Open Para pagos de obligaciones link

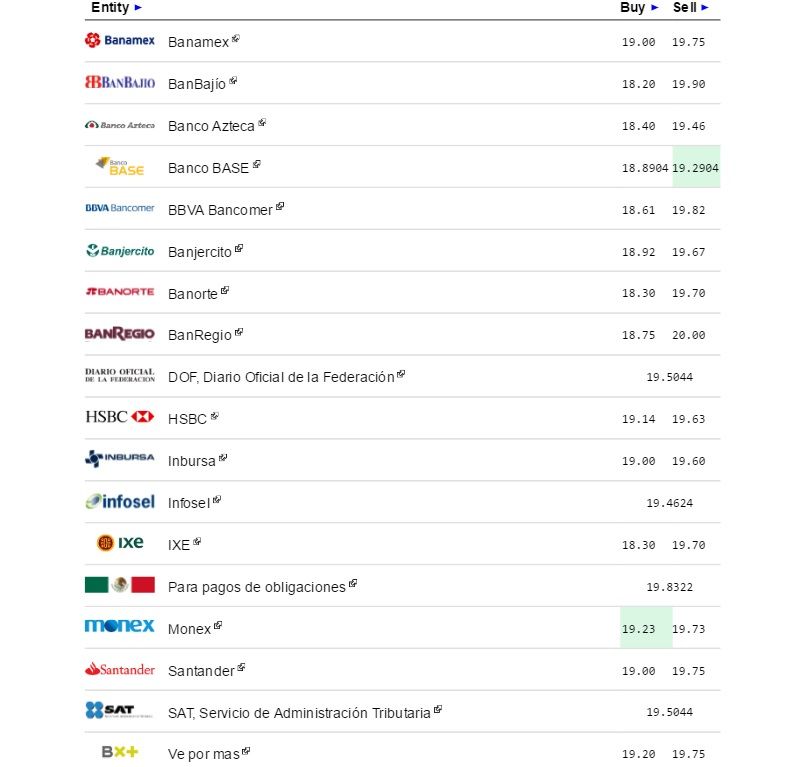[257, 587]
